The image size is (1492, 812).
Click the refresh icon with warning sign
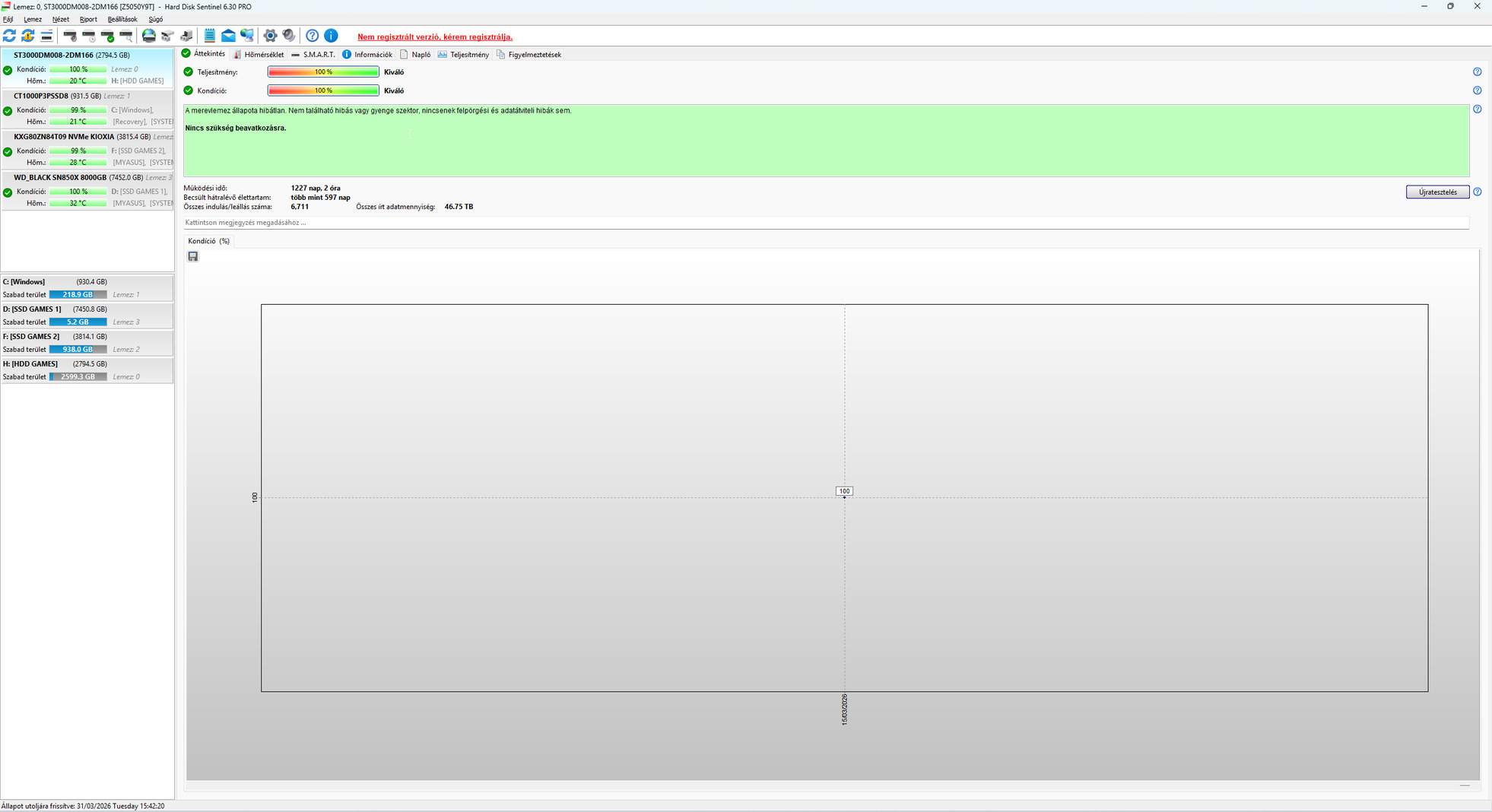tap(28, 36)
